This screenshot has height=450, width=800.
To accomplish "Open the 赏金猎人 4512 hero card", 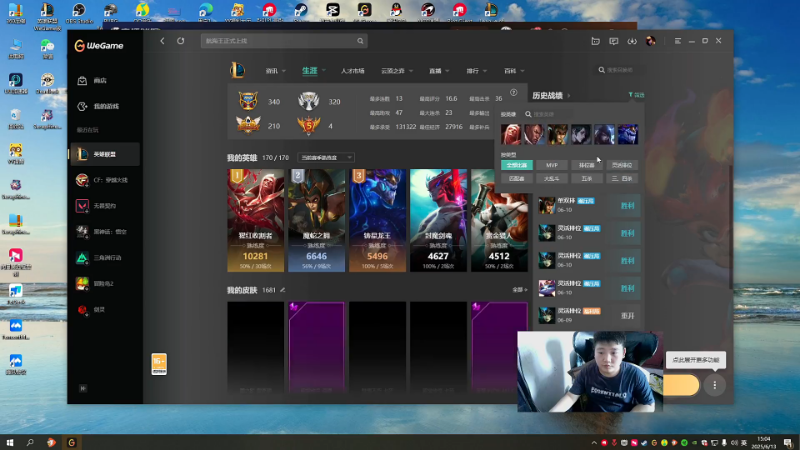I will 499,220.
